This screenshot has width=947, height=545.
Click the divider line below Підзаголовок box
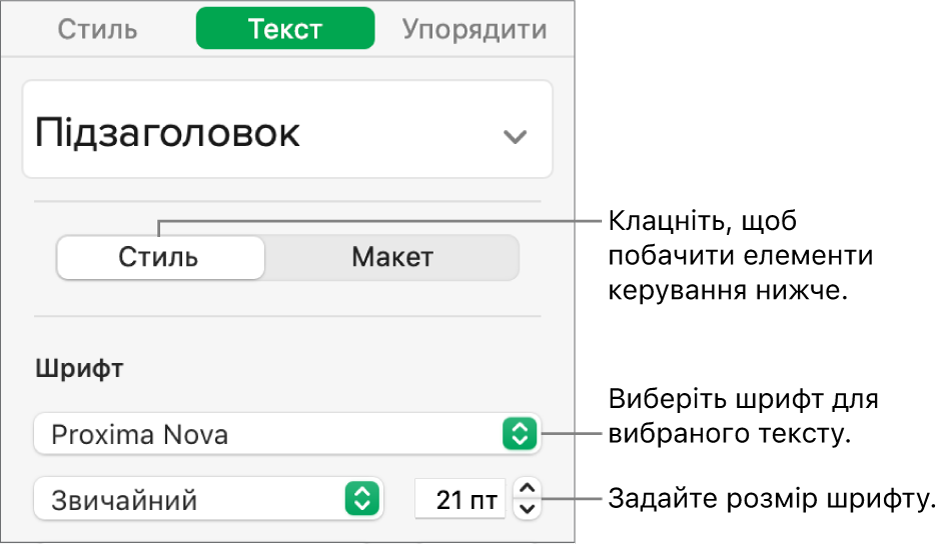click(287, 201)
